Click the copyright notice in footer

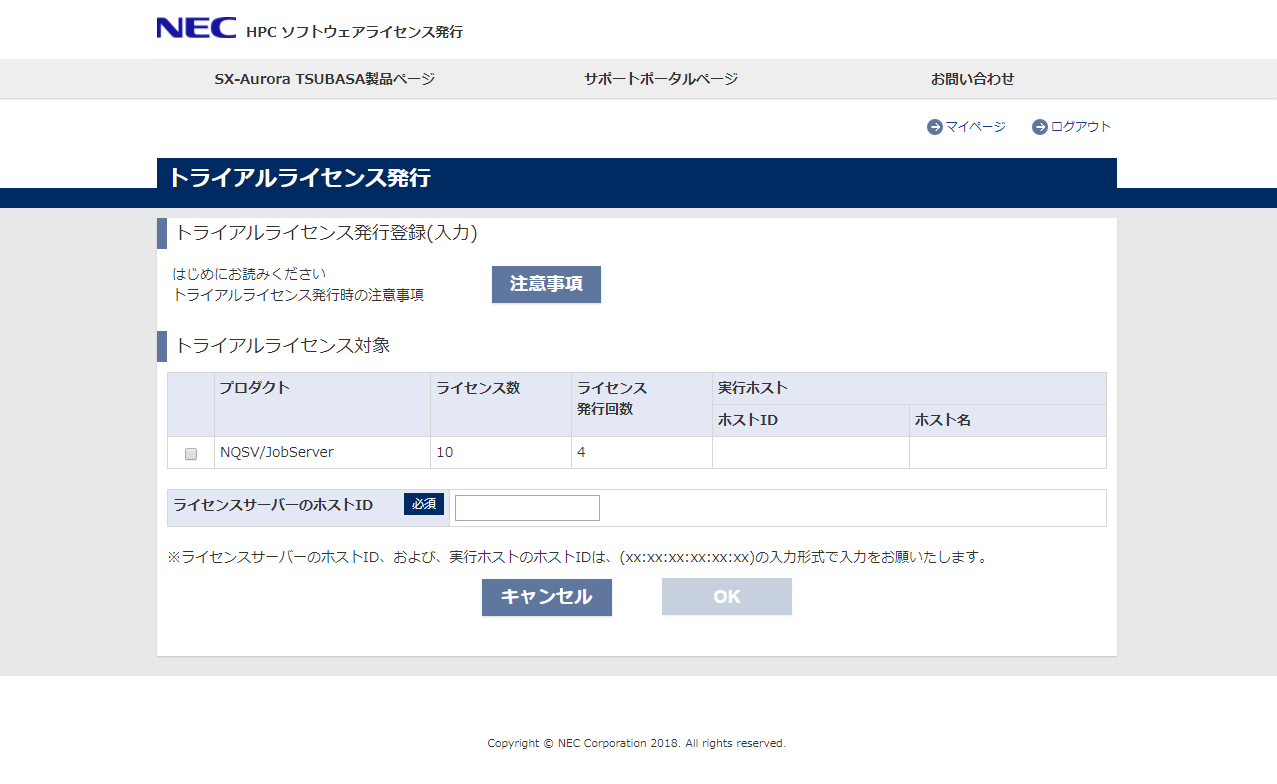tap(637, 743)
